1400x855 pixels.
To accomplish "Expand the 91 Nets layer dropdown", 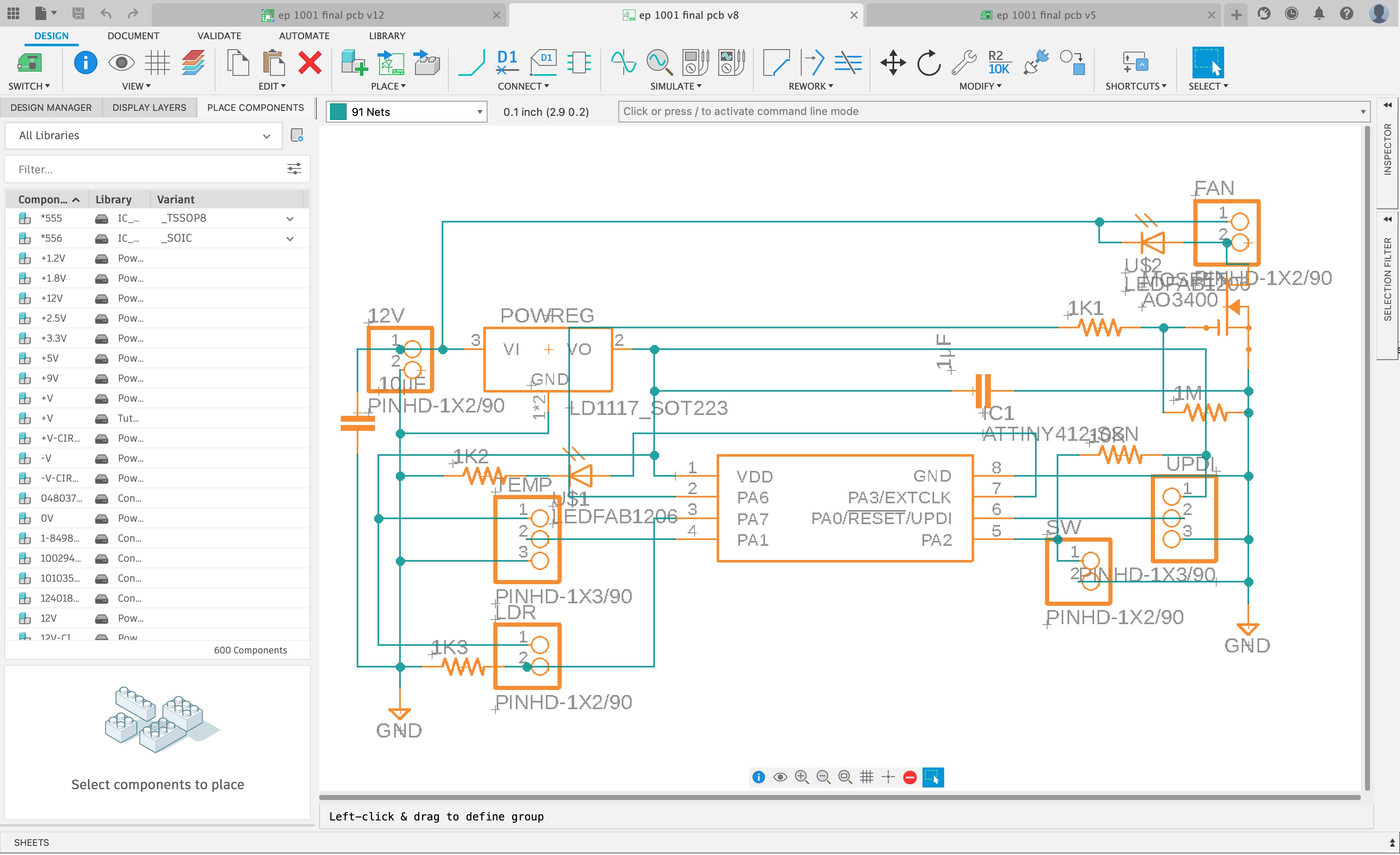I will tap(480, 112).
